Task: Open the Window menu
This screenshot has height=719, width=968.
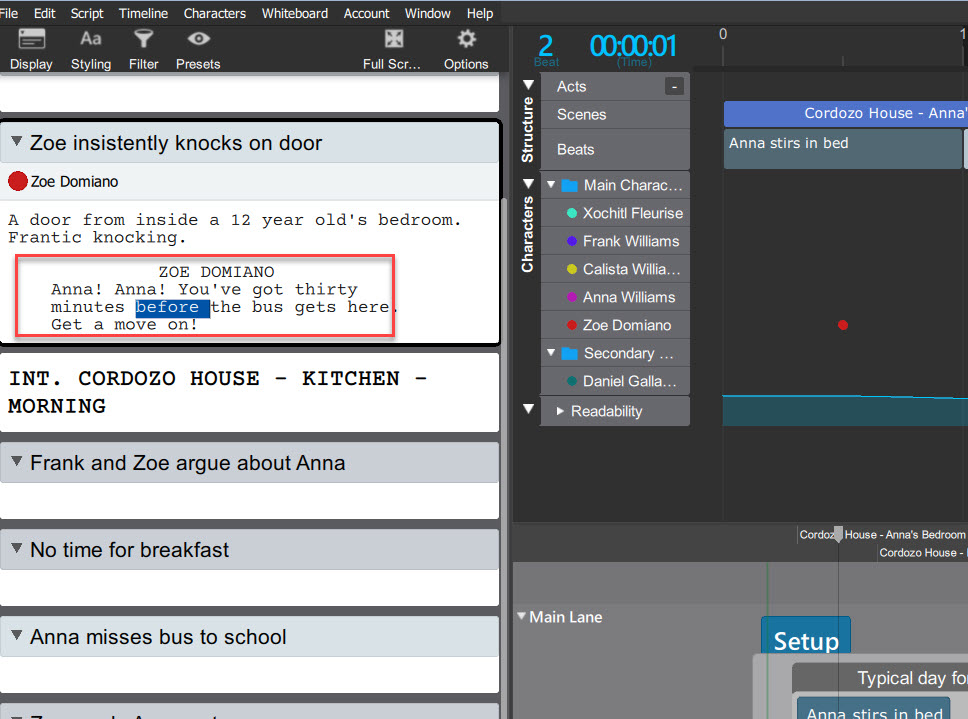Action: [x=428, y=13]
